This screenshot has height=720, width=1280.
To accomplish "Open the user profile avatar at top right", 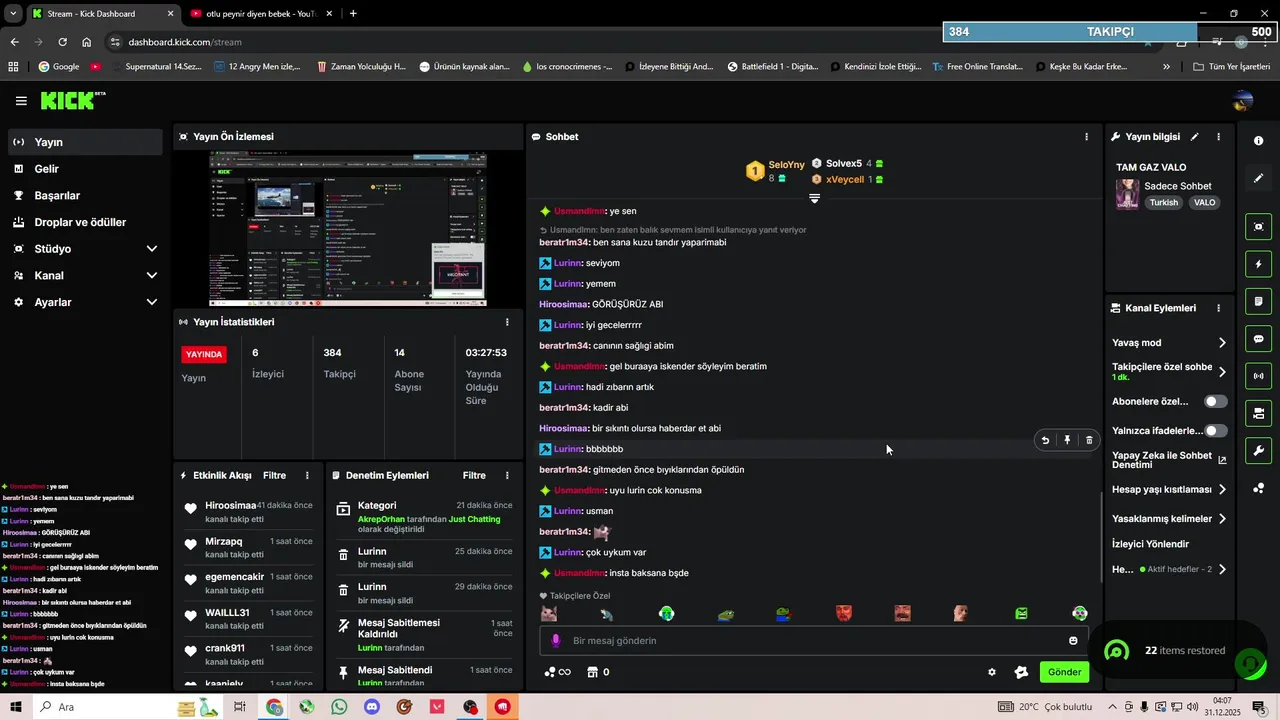I will pyautogui.click(x=1243, y=101).
